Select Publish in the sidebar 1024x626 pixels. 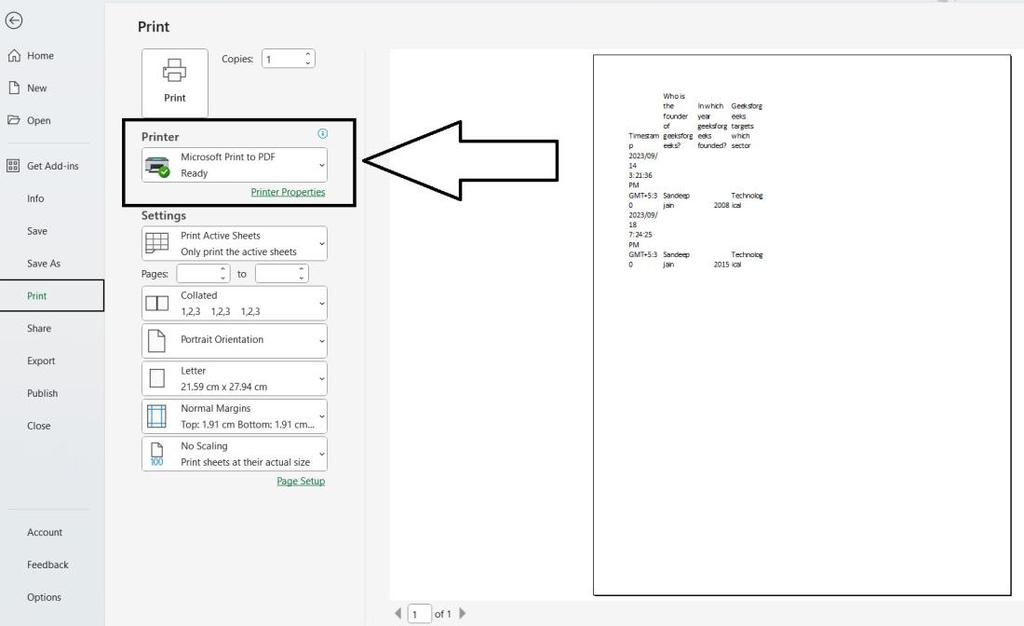42,394
